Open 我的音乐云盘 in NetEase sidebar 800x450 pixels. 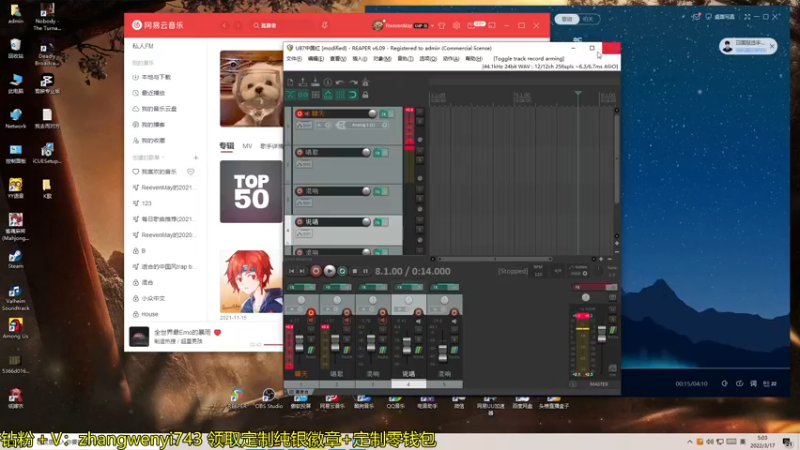[x=155, y=109]
